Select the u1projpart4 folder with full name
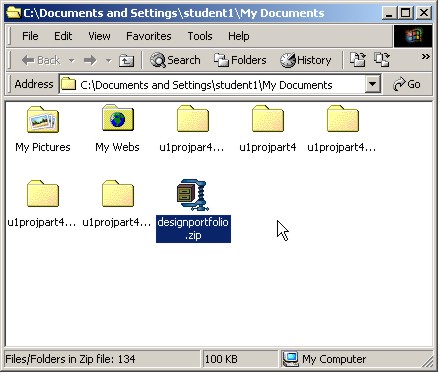The width and height of the screenshot is (438, 372). pyautogui.click(x=268, y=118)
